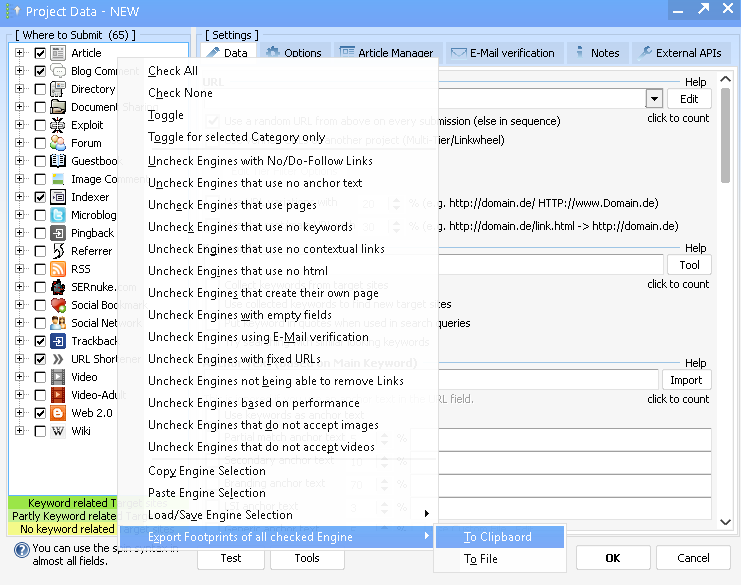The width and height of the screenshot is (741, 585).
Task: Click the Wiki engine icon
Action: (x=58, y=431)
